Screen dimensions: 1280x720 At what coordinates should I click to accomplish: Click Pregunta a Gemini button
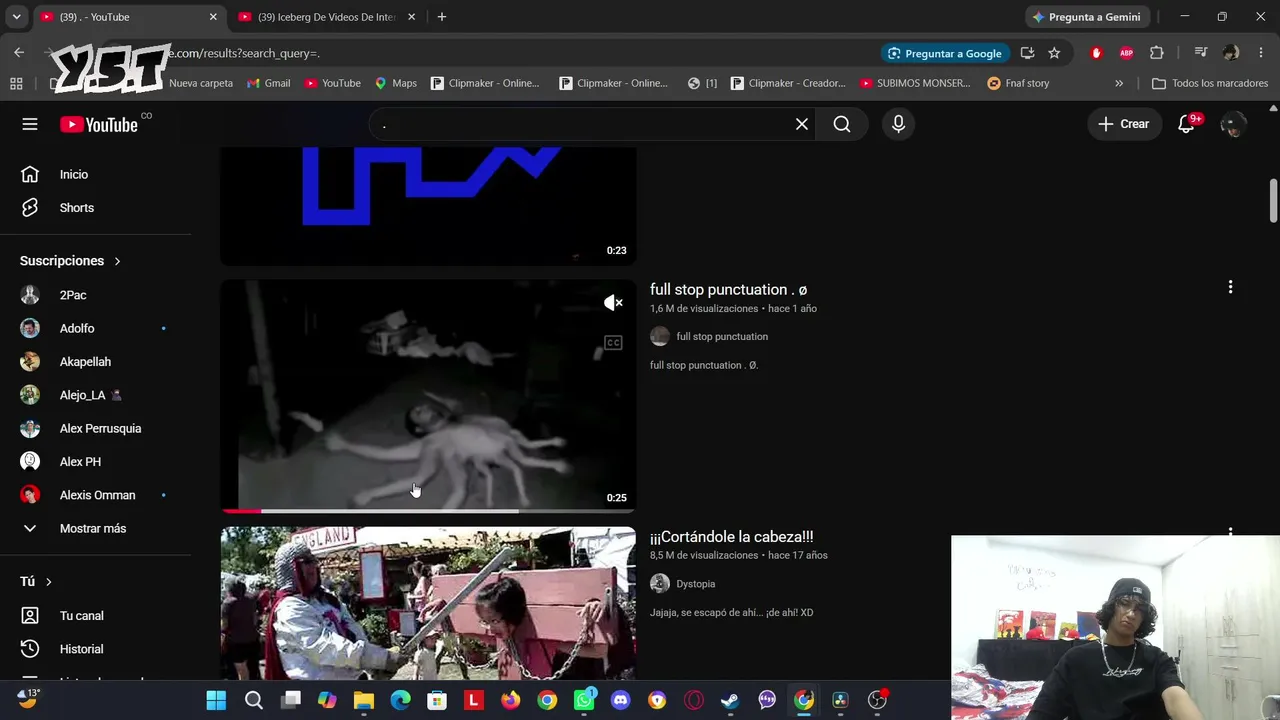point(1088,17)
